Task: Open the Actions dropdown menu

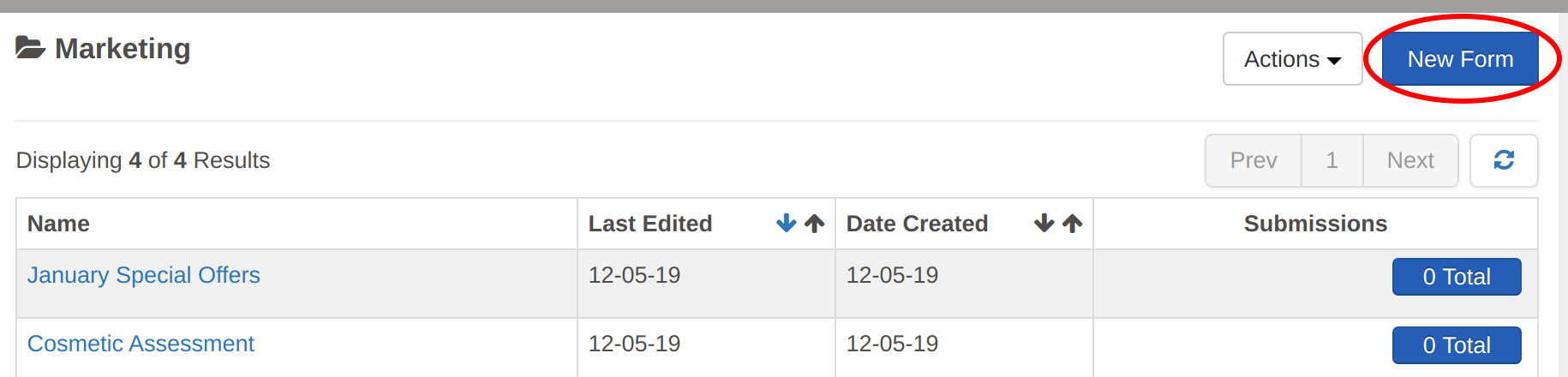Action: 1292,59
